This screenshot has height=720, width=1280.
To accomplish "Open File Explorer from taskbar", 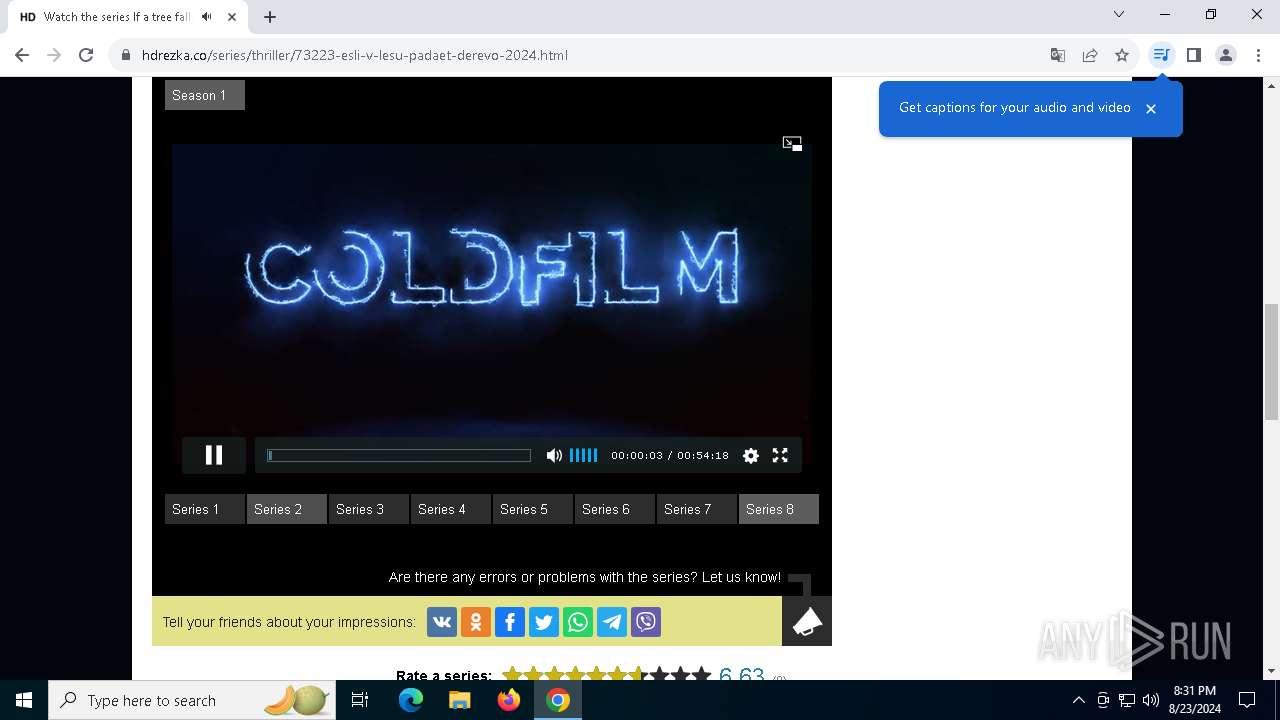I will coord(459,700).
